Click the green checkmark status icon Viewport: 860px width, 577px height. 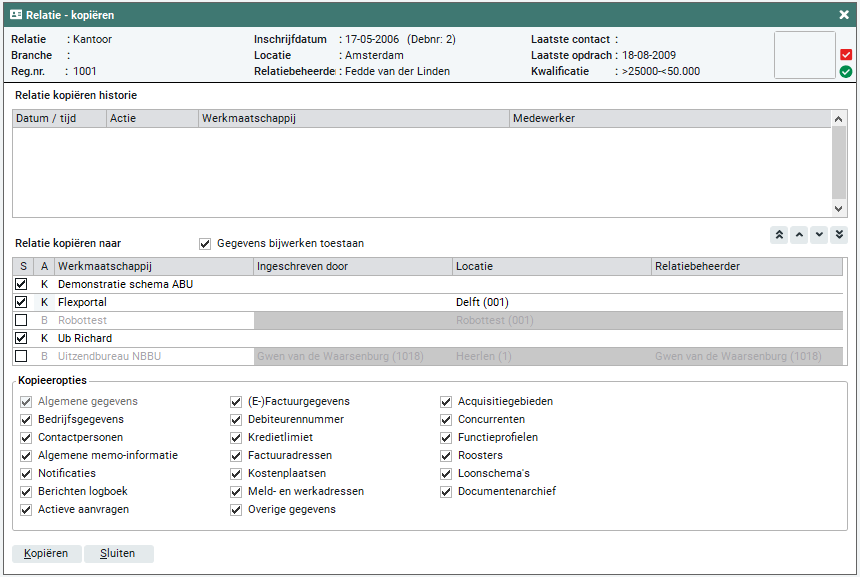point(846,72)
